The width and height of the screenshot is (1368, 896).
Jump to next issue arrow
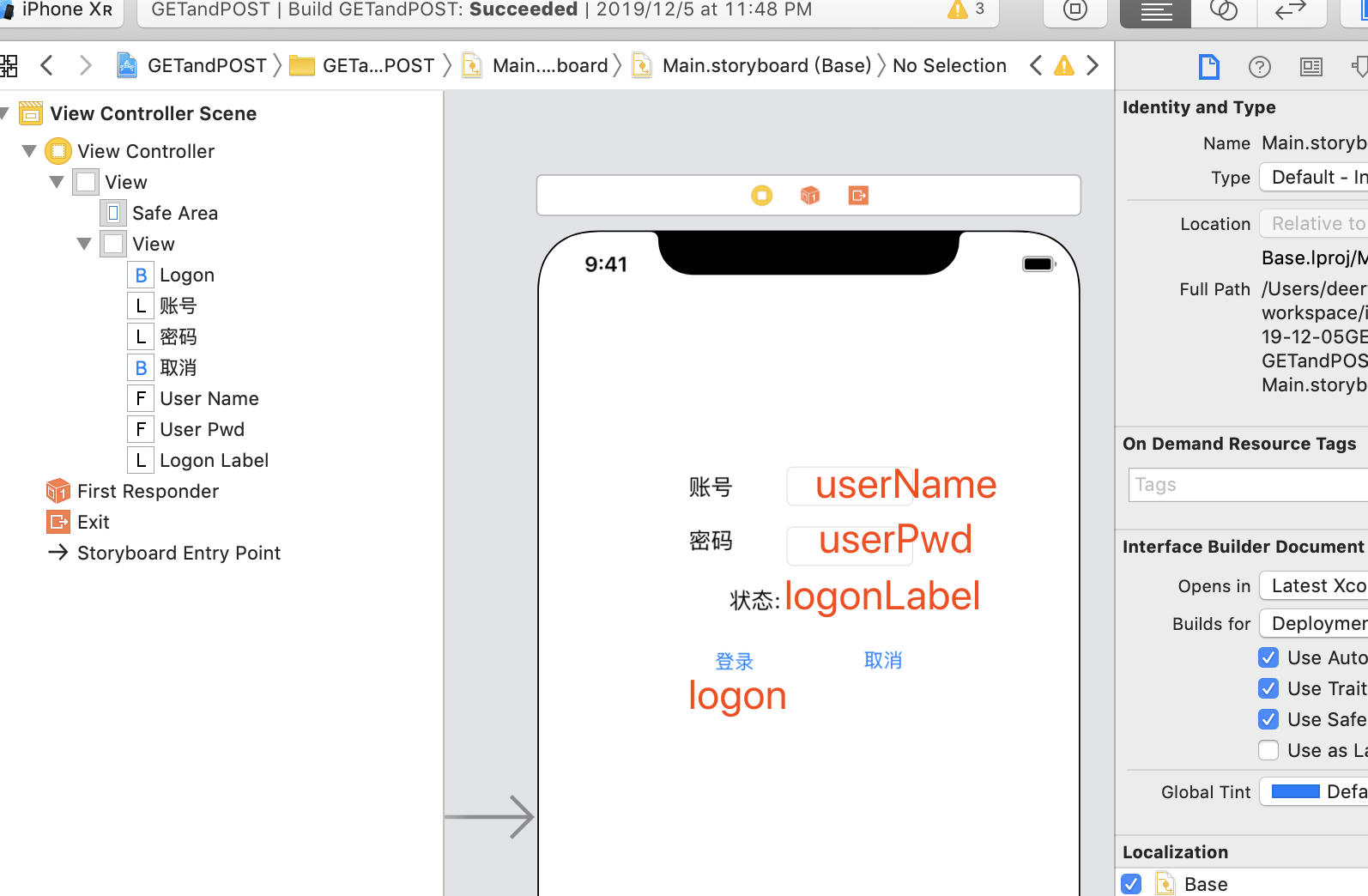pos(1093,65)
